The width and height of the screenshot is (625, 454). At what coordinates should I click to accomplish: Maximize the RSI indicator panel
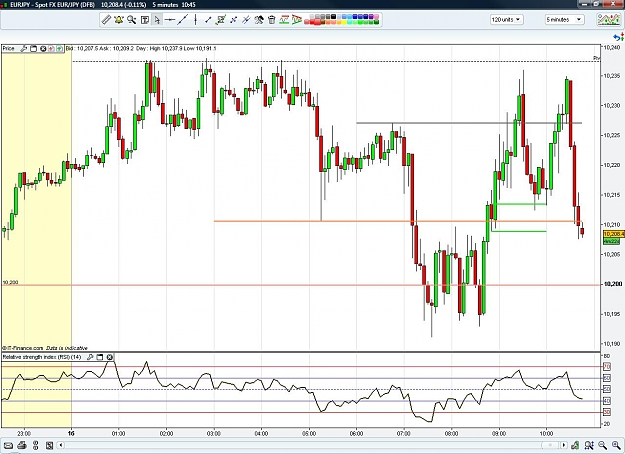click(x=100, y=357)
